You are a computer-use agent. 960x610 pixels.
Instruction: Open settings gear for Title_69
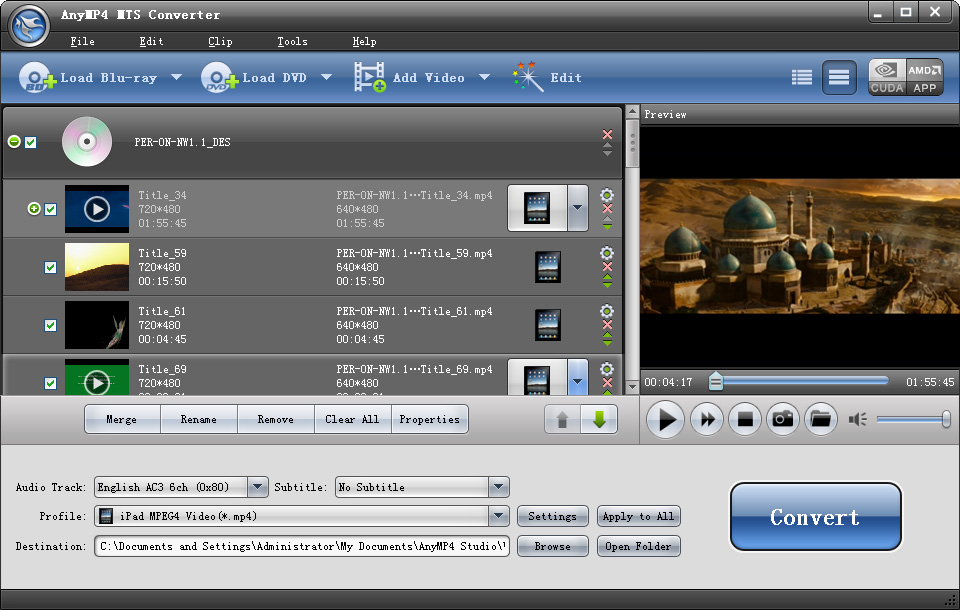[607, 369]
